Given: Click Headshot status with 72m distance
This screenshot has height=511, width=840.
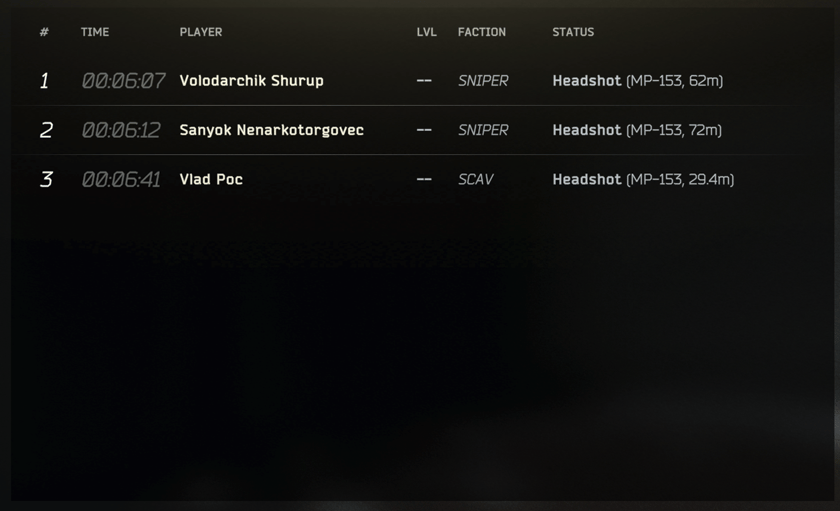Looking at the screenshot, I should click(x=637, y=130).
